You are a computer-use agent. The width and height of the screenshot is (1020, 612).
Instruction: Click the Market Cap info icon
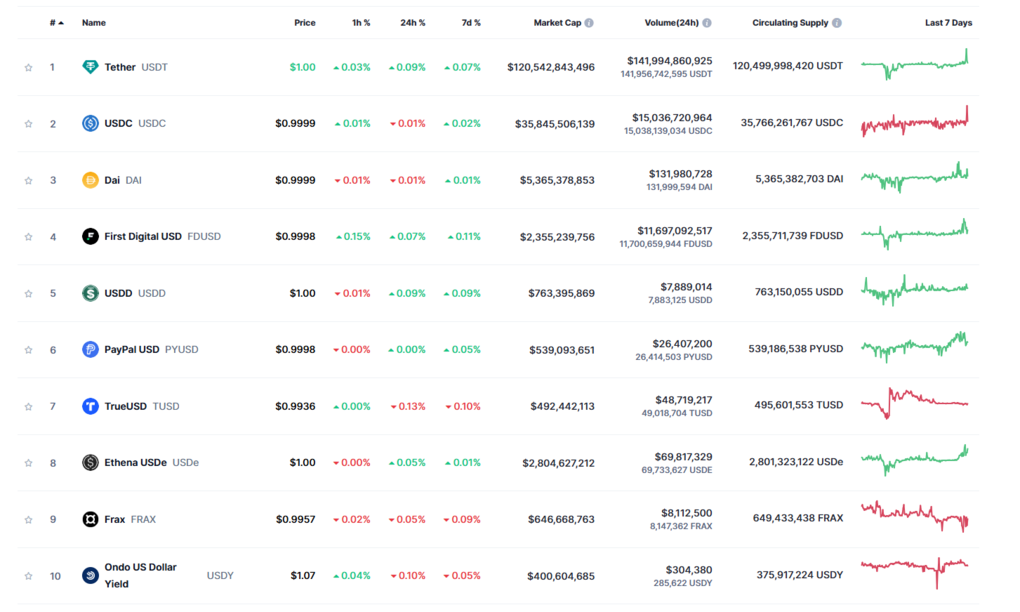coord(589,22)
